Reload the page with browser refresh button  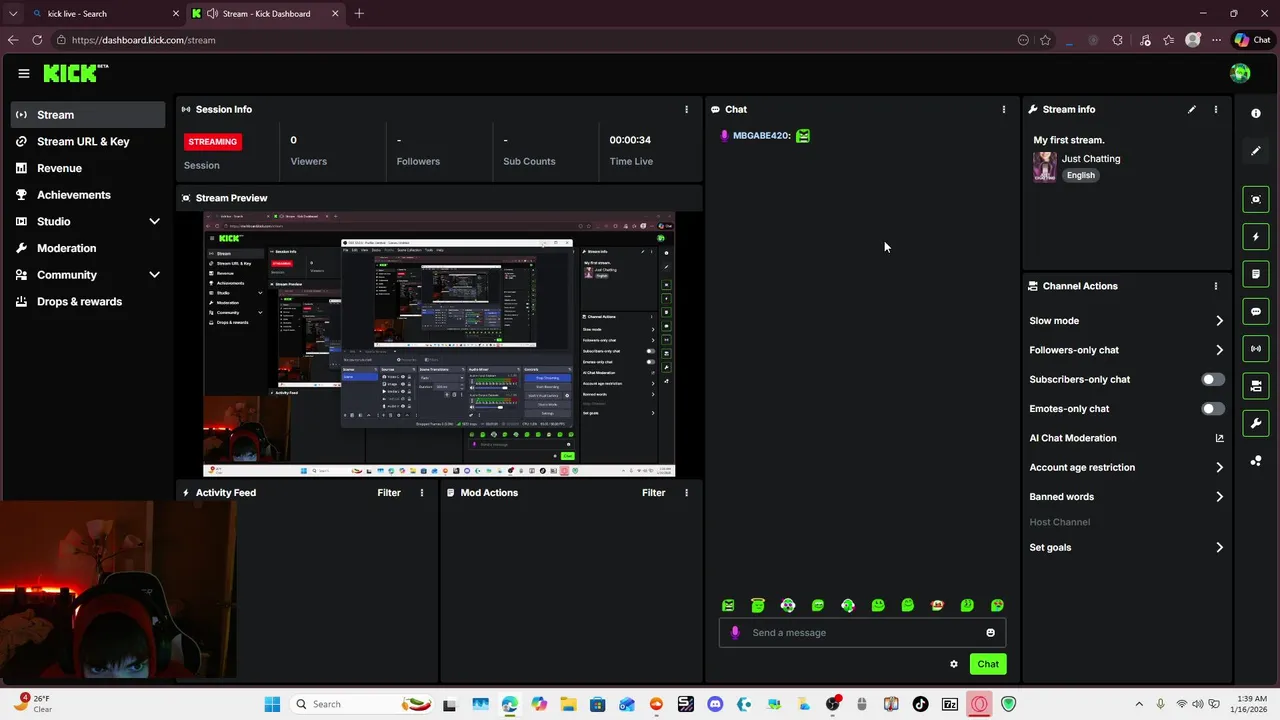pos(37,40)
